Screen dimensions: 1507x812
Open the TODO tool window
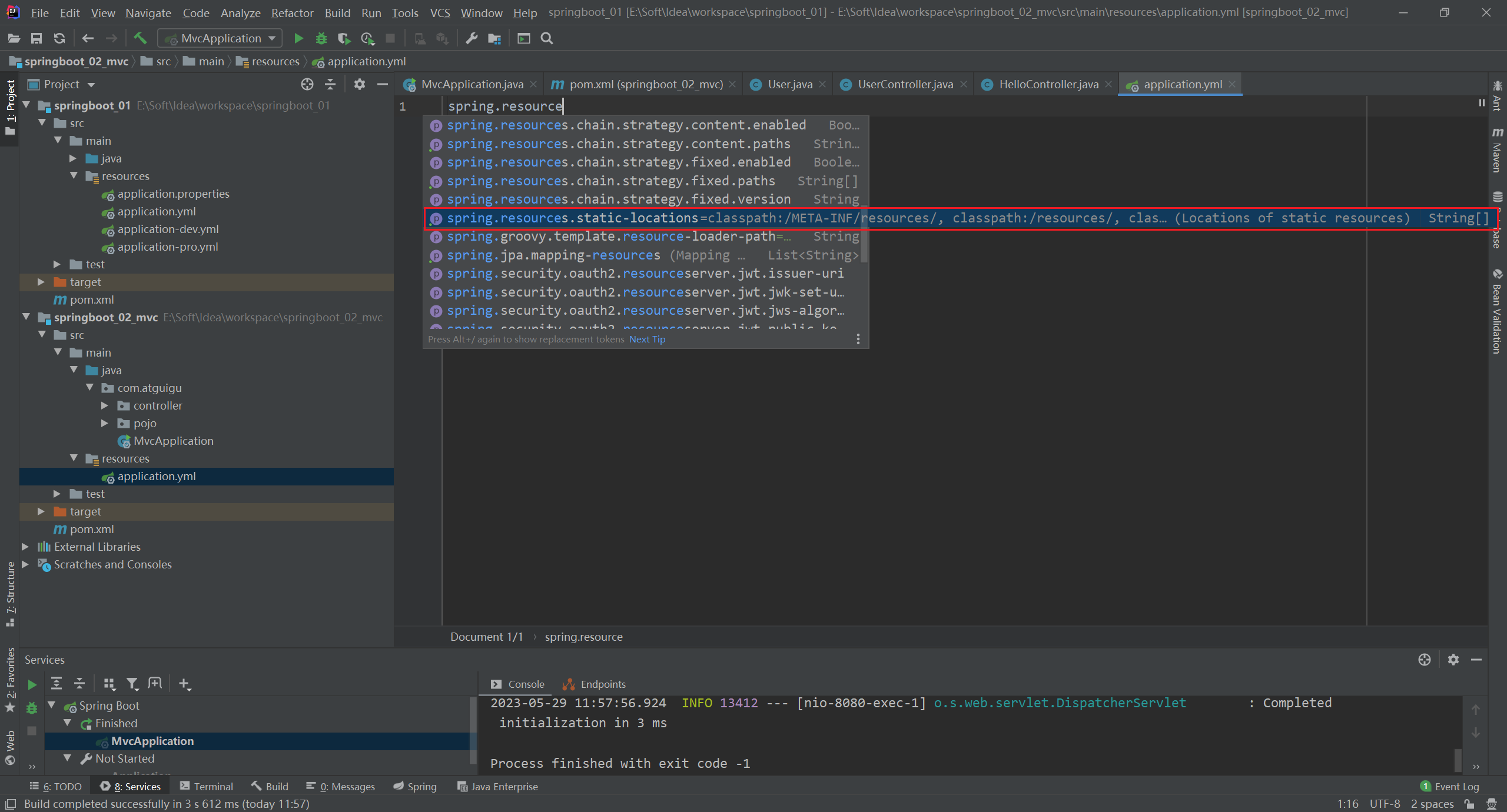coord(56,786)
